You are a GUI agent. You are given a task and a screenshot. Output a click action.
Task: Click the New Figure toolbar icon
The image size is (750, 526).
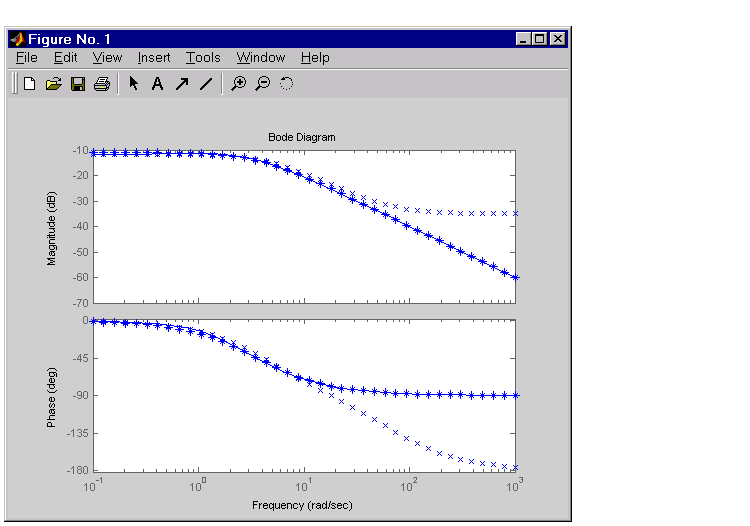pyautogui.click(x=29, y=84)
